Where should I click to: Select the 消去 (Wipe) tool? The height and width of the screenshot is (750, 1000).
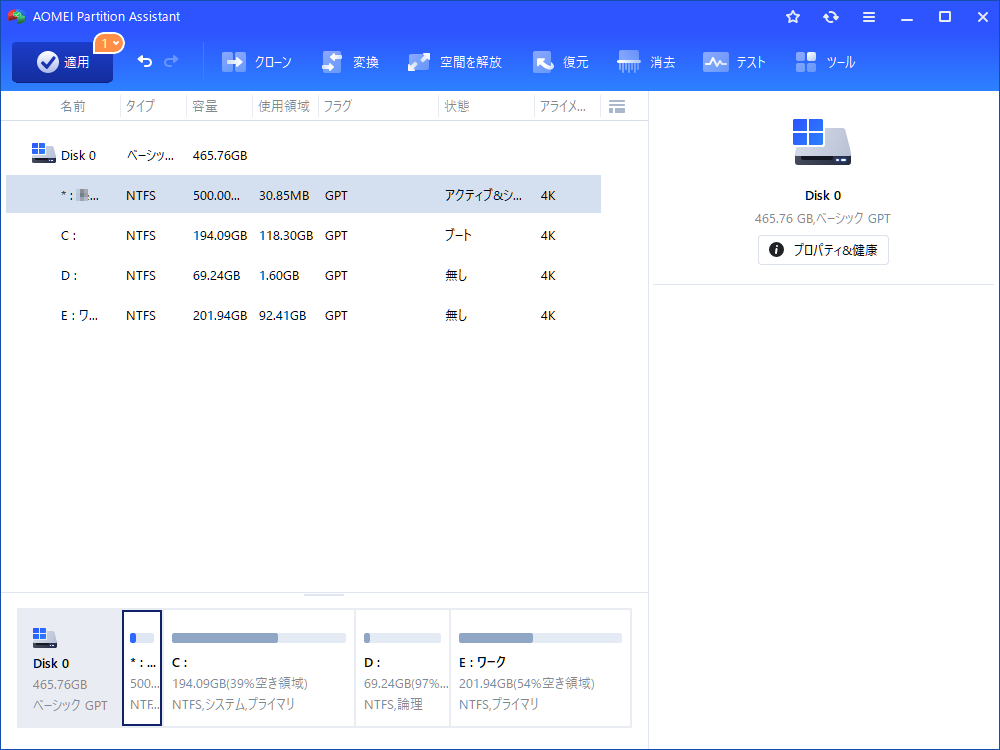pos(646,61)
